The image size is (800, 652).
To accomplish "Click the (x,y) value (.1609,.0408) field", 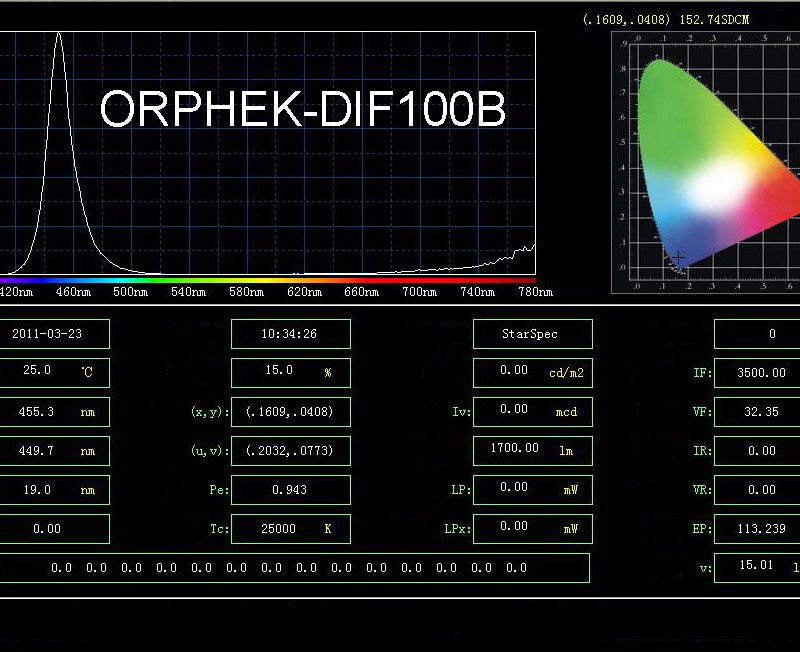I will click(291, 412).
